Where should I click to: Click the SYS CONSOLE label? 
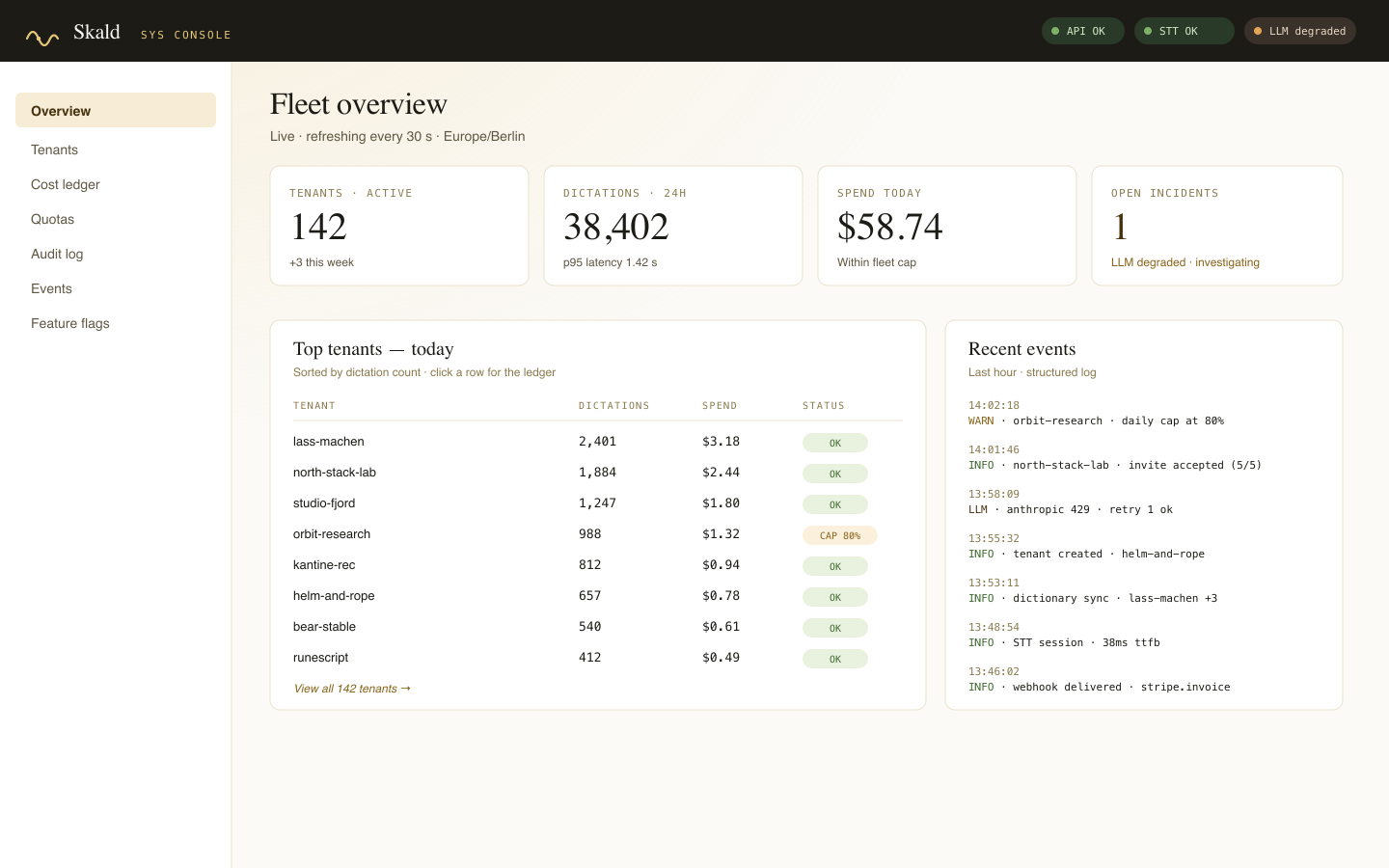point(186,35)
